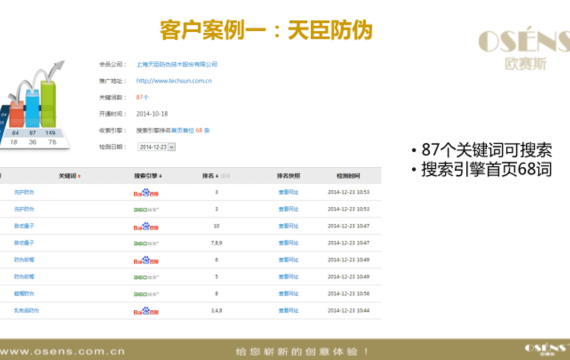Click the keyword link in the second table row
The image size is (570, 360).
pyautogui.click(x=24, y=209)
